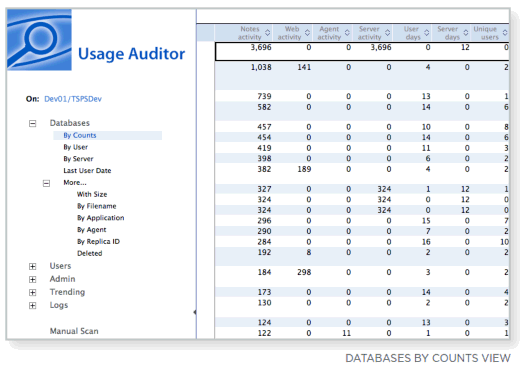The height and width of the screenshot is (373, 523).
Task: Open the By Application view
Action: coord(101,218)
